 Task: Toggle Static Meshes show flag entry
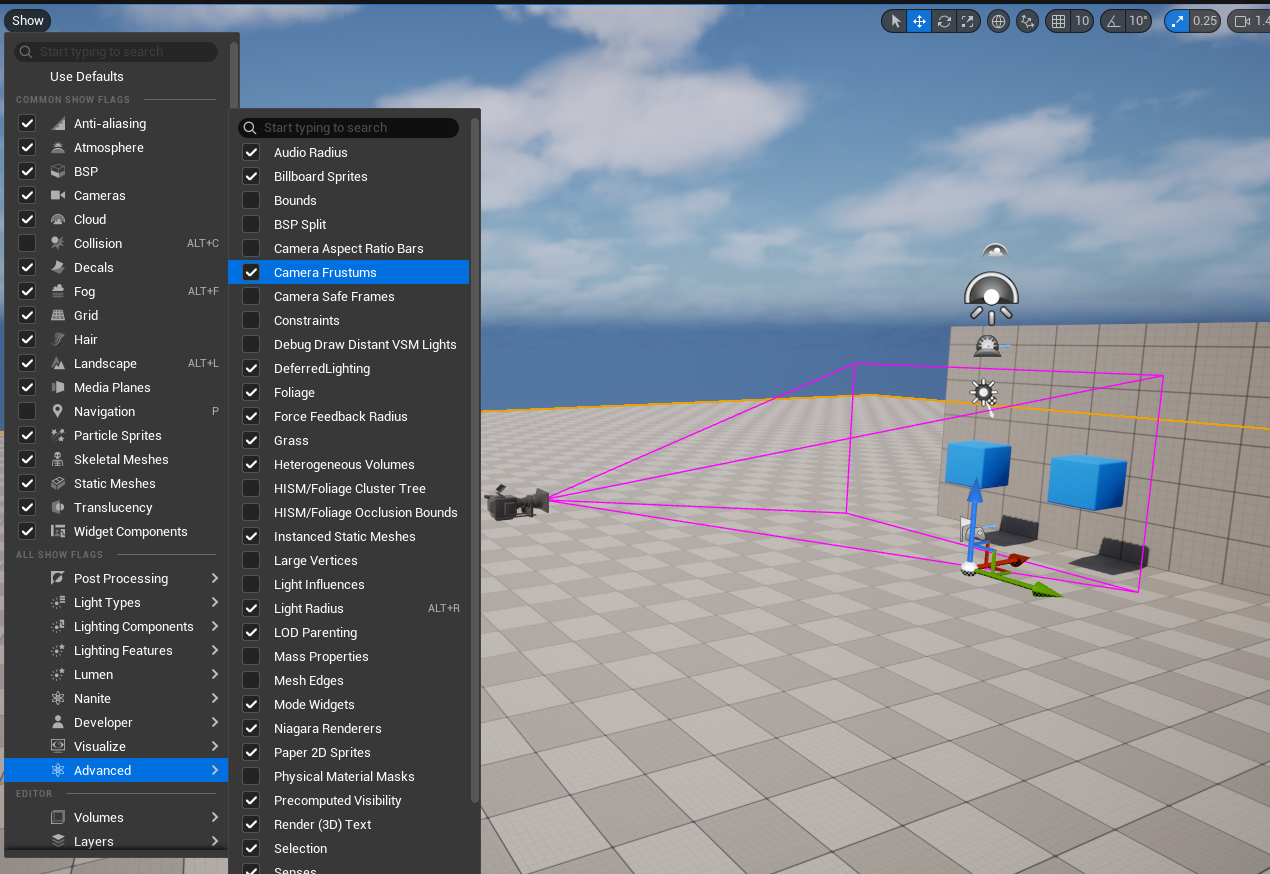point(116,483)
